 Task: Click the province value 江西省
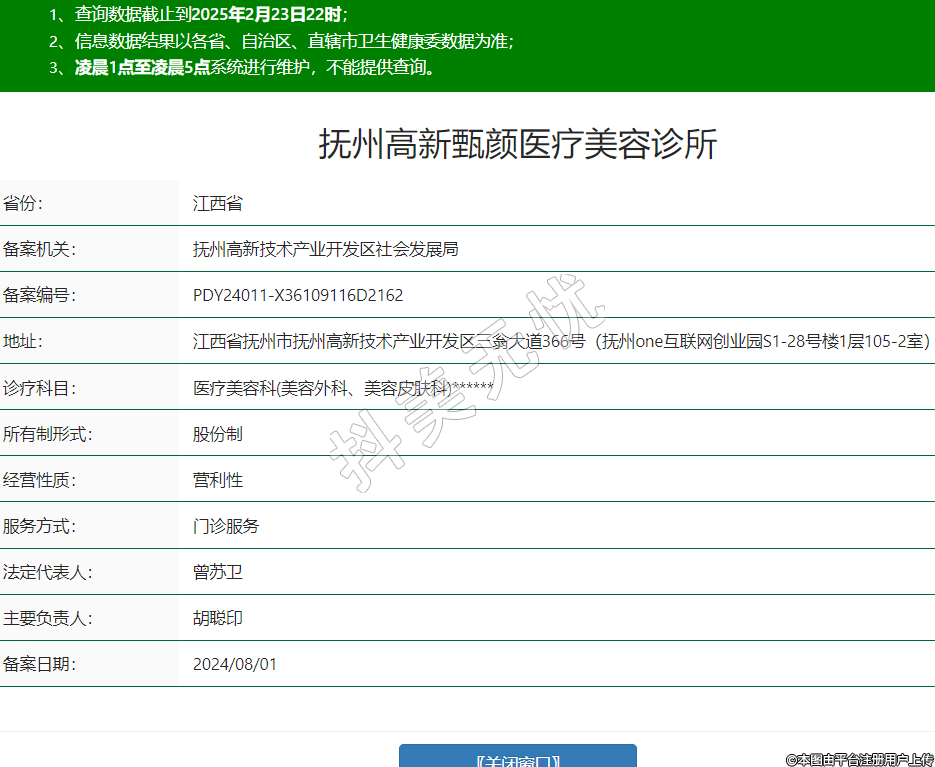tap(218, 204)
